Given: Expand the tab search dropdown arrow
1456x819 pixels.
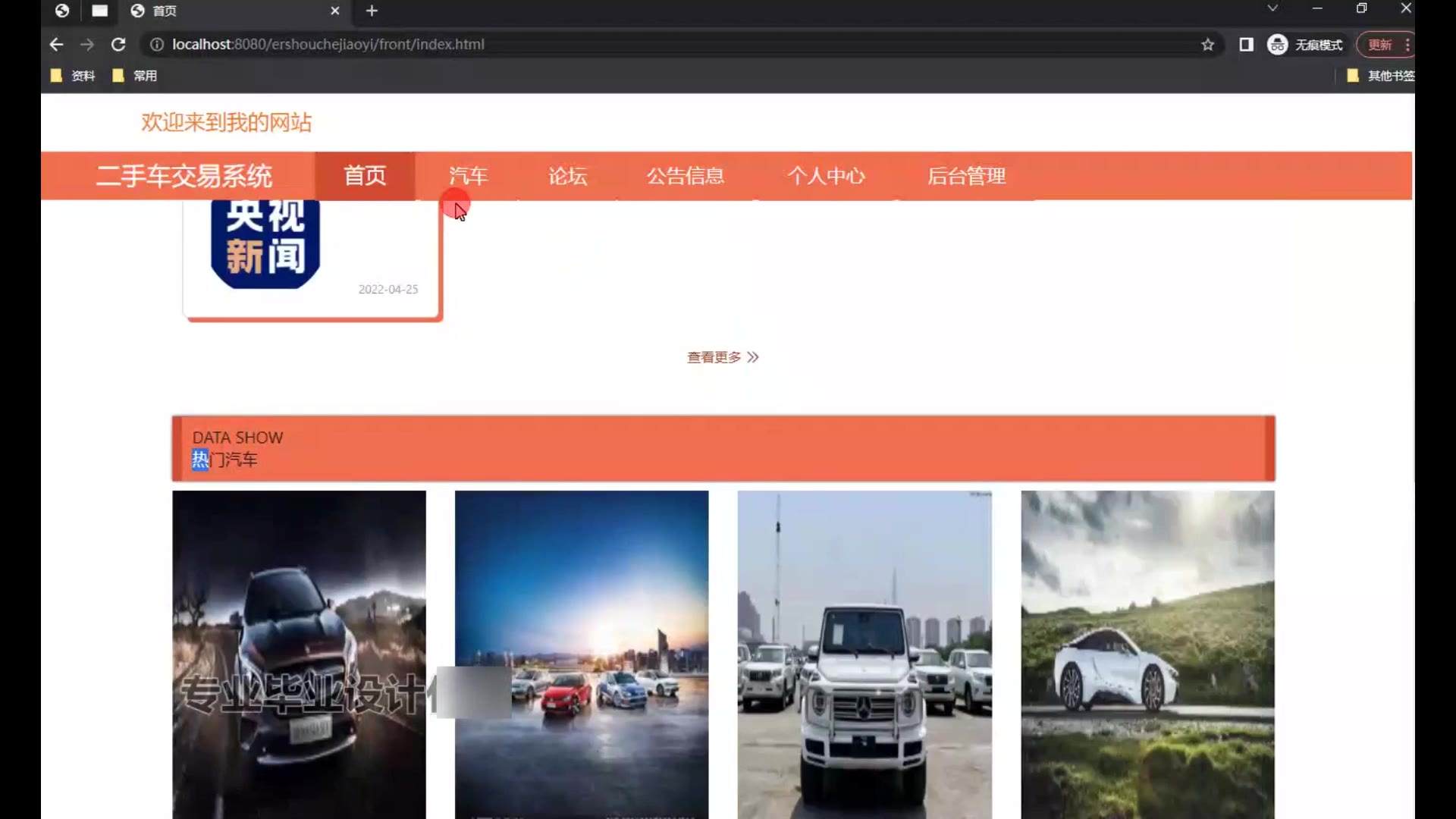Looking at the screenshot, I should point(1272,8).
